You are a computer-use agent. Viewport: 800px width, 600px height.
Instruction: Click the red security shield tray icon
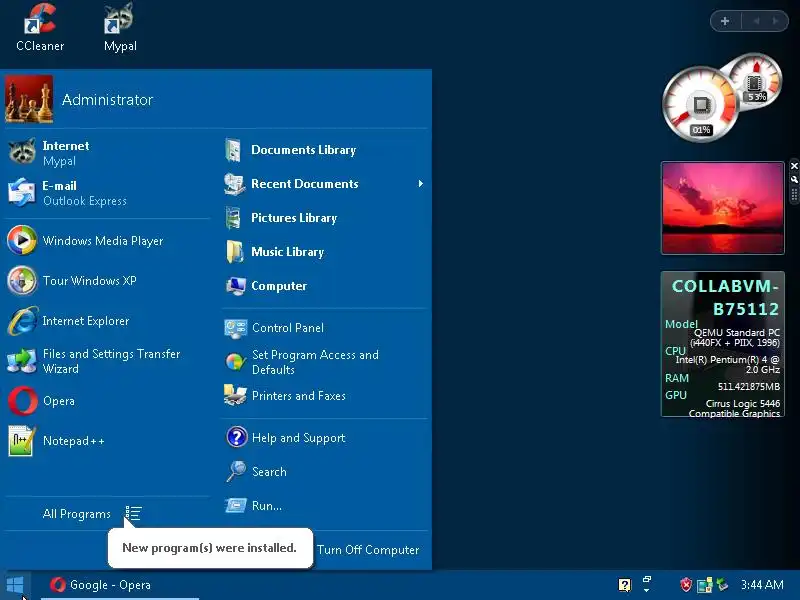point(686,585)
